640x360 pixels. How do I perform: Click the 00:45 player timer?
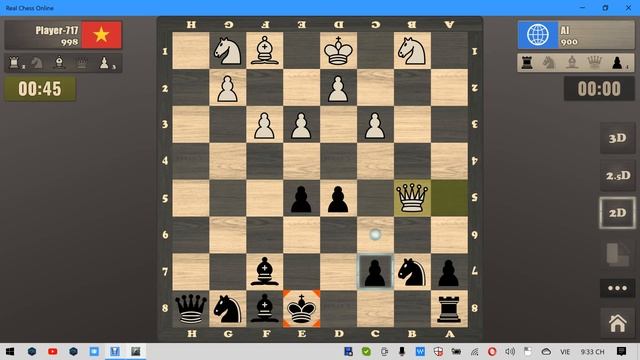tap(40, 89)
